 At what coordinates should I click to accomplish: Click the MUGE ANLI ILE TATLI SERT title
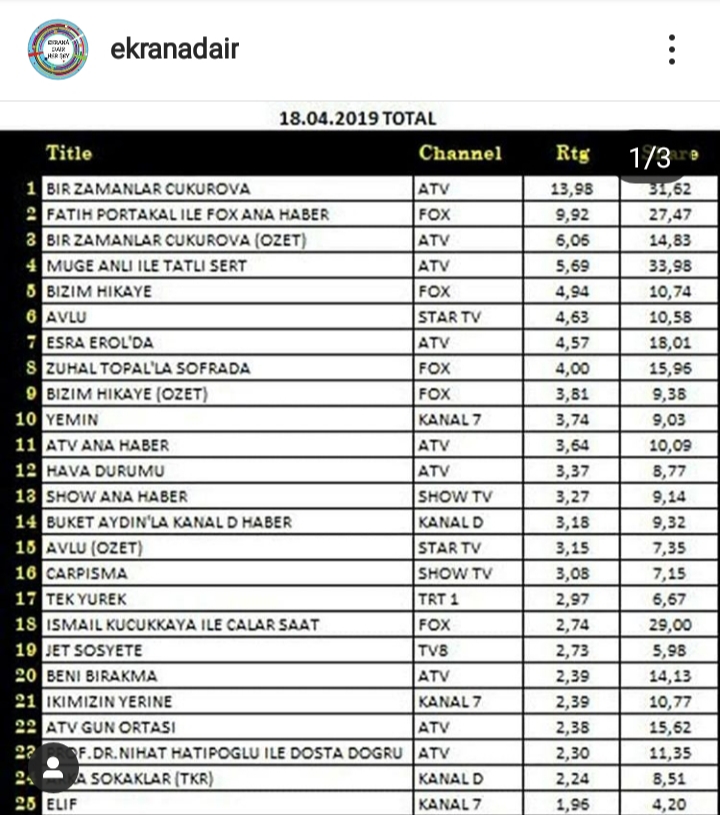click(x=146, y=266)
